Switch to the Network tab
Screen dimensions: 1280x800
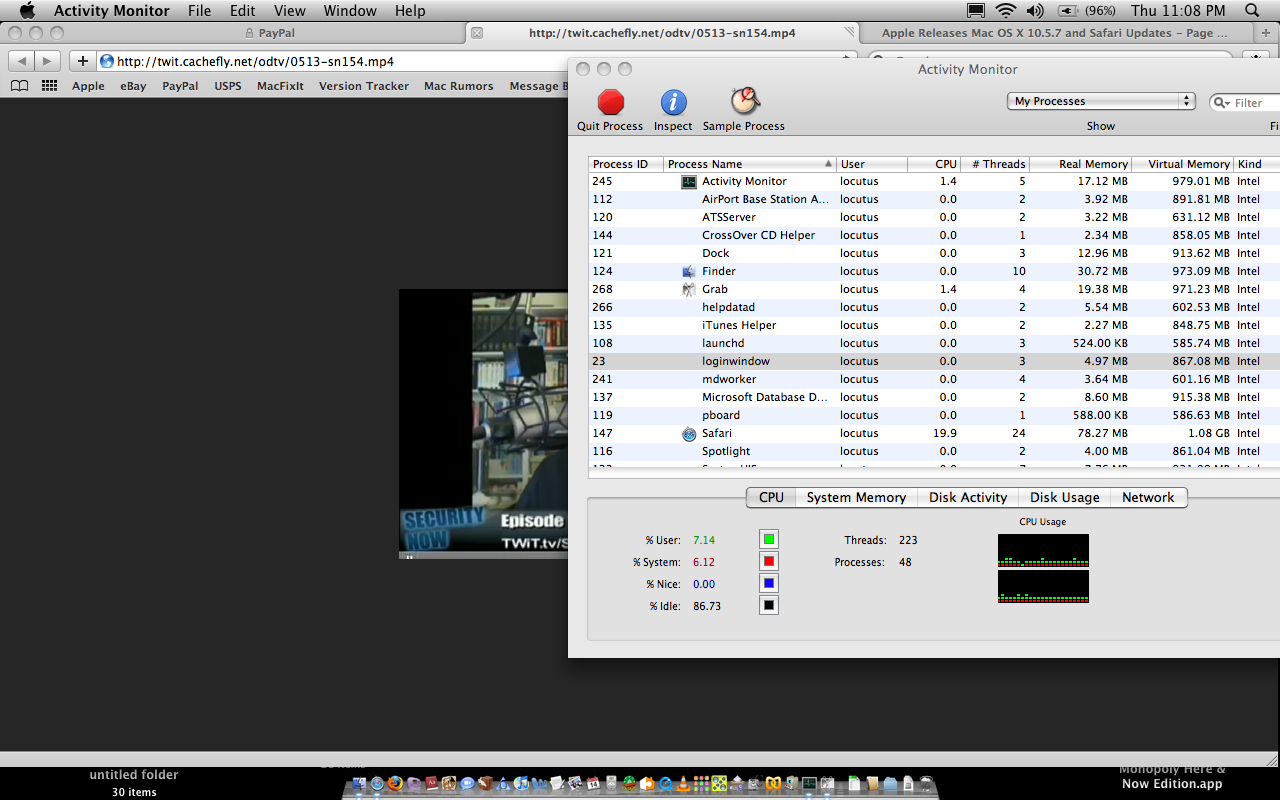coord(1148,497)
